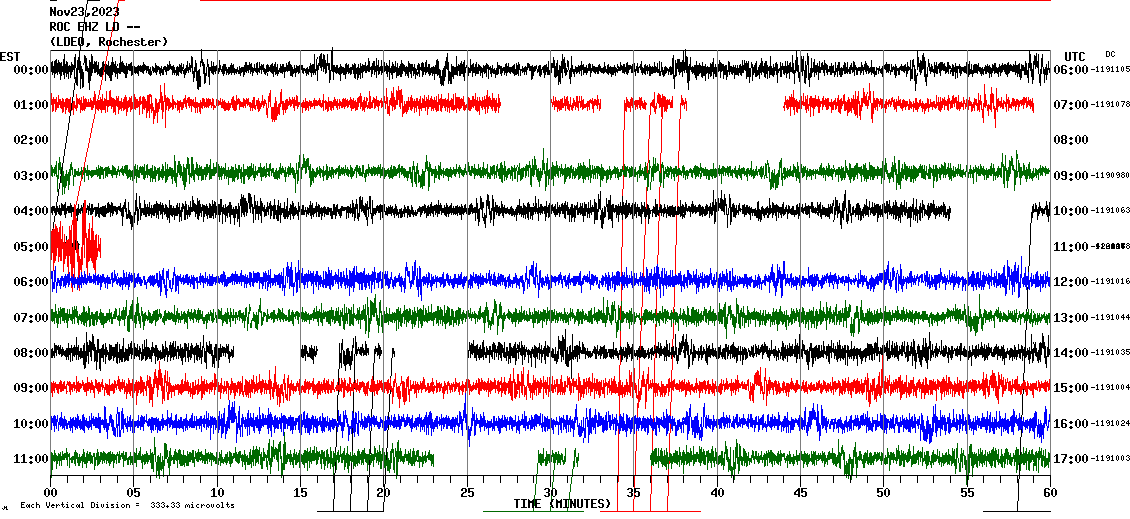1130x519 pixels.
Task: Click the (LDEO, Rochester) location text
Action: 109,42
